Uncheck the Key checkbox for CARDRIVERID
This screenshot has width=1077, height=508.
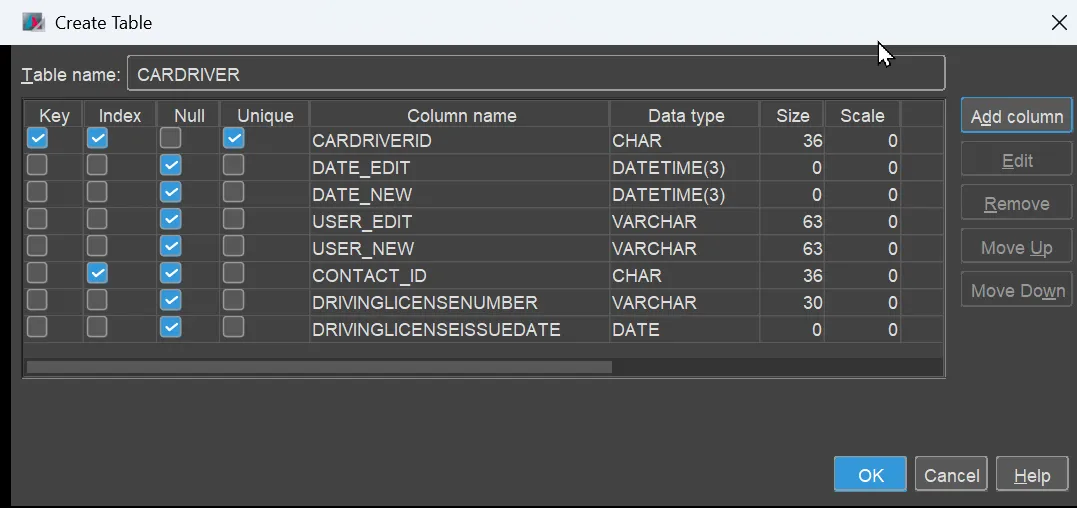[37, 139]
